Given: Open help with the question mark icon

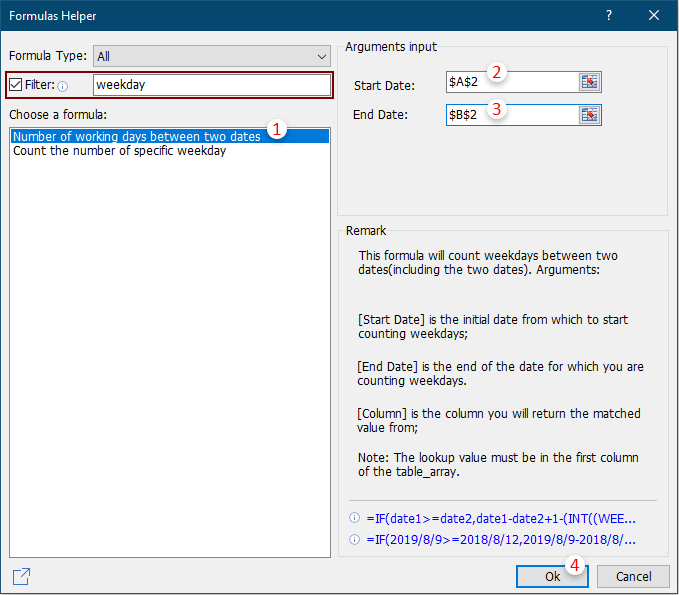Looking at the screenshot, I should (x=609, y=16).
